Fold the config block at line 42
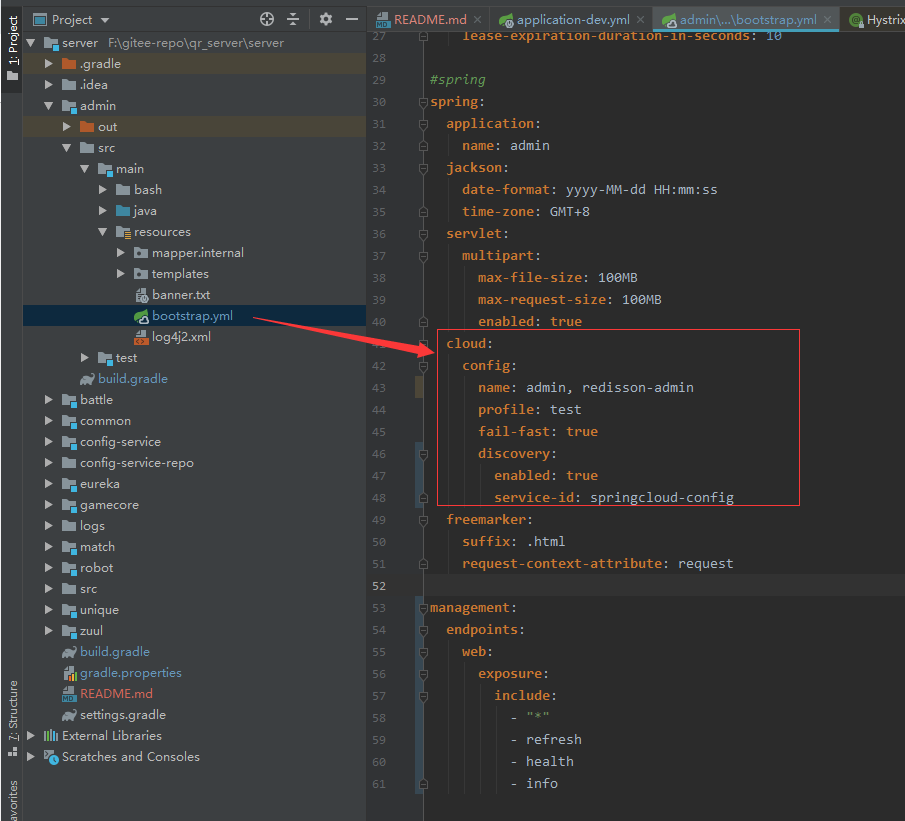Screen dimensions: 905x821 click(x=424, y=366)
